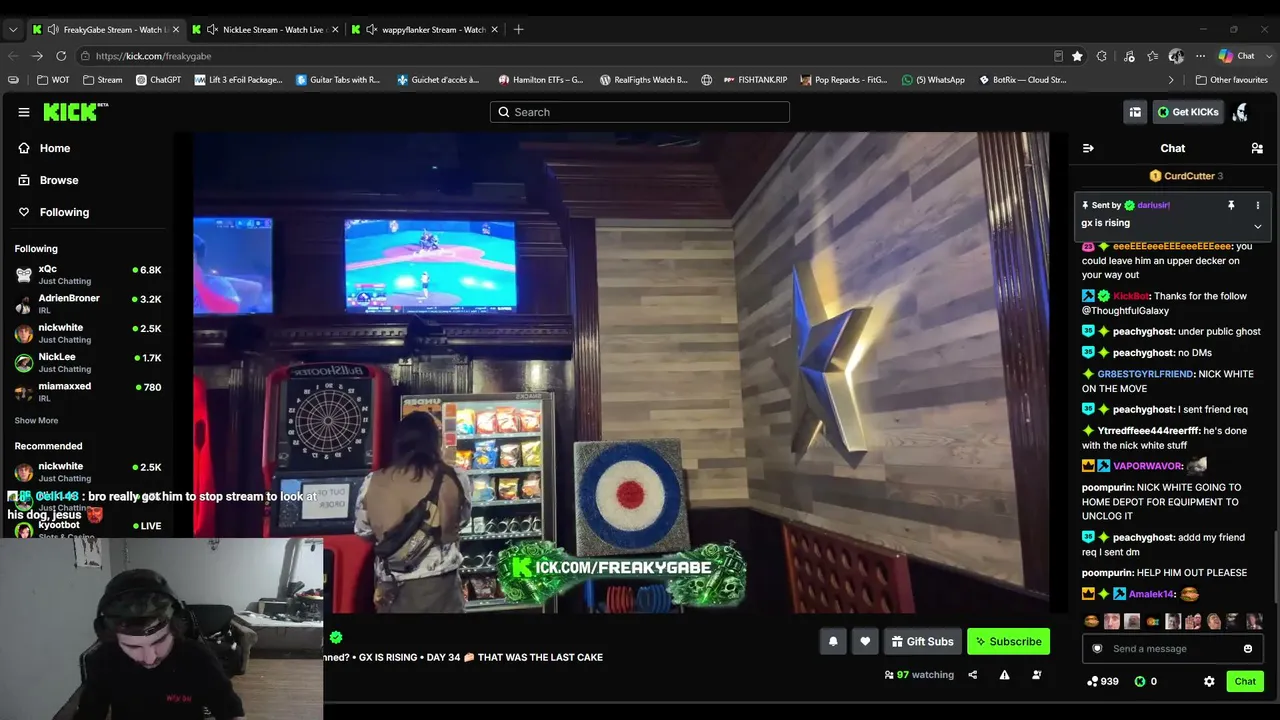Click the Gift Subs button
This screenshot has height=720, width=1280.
point(922,642)
